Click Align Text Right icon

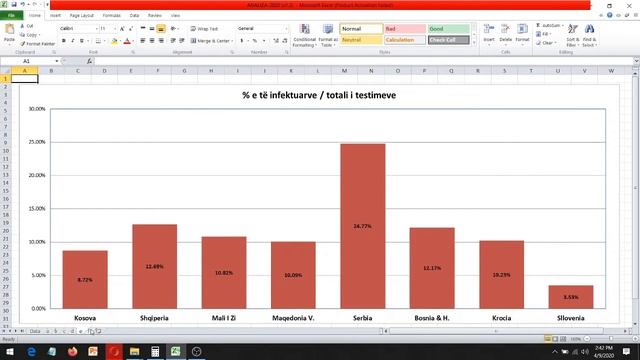click(x=161, y=41)
